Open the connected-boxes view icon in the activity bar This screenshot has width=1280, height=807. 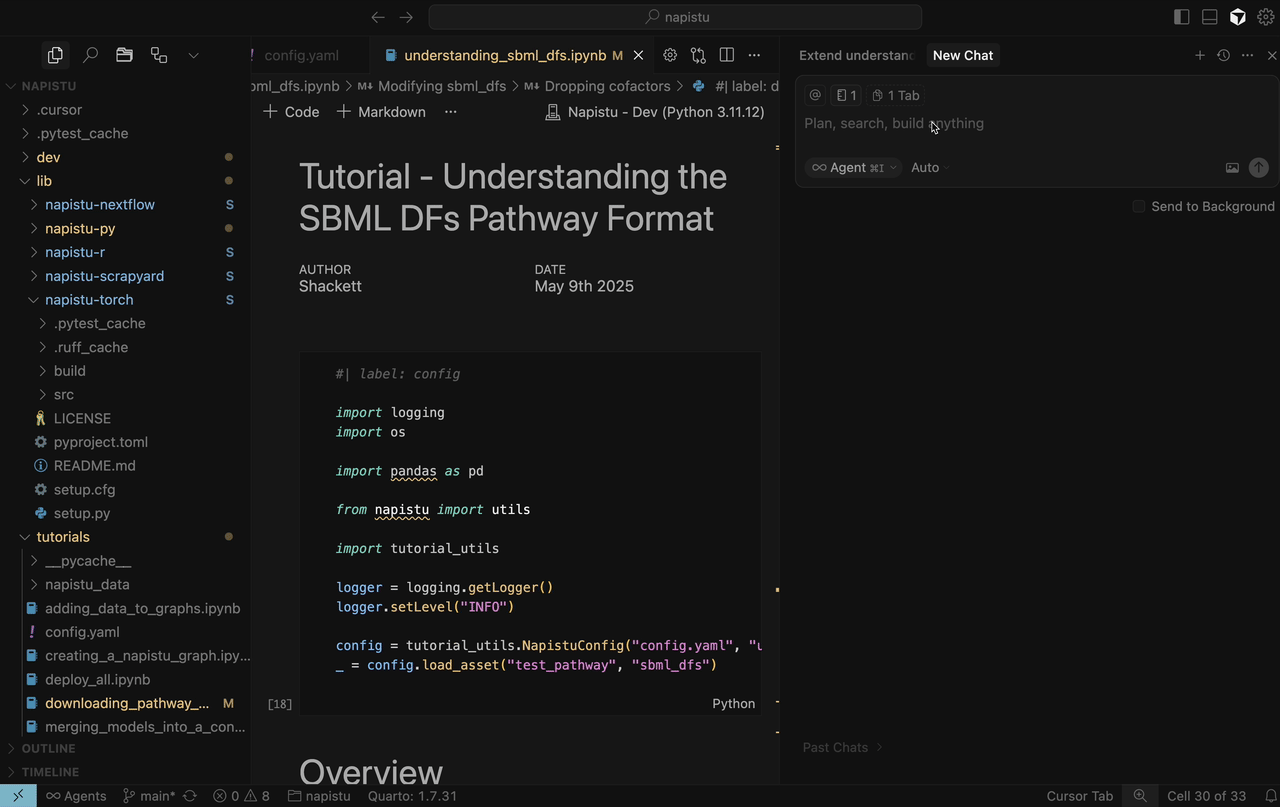click(159, 55)
